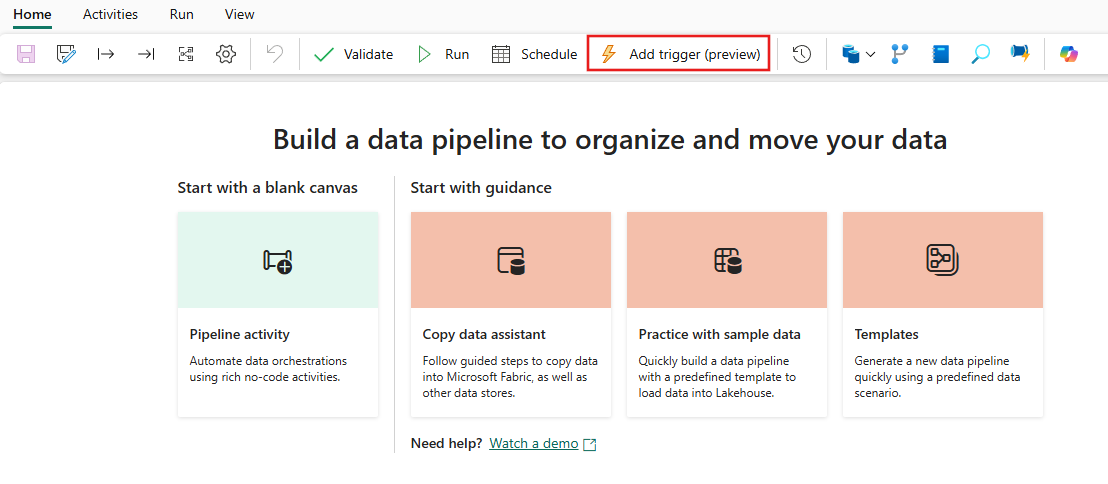The image size is (1108, 484).
Task: Click the copy data database icon
Action: coord(851,54)
